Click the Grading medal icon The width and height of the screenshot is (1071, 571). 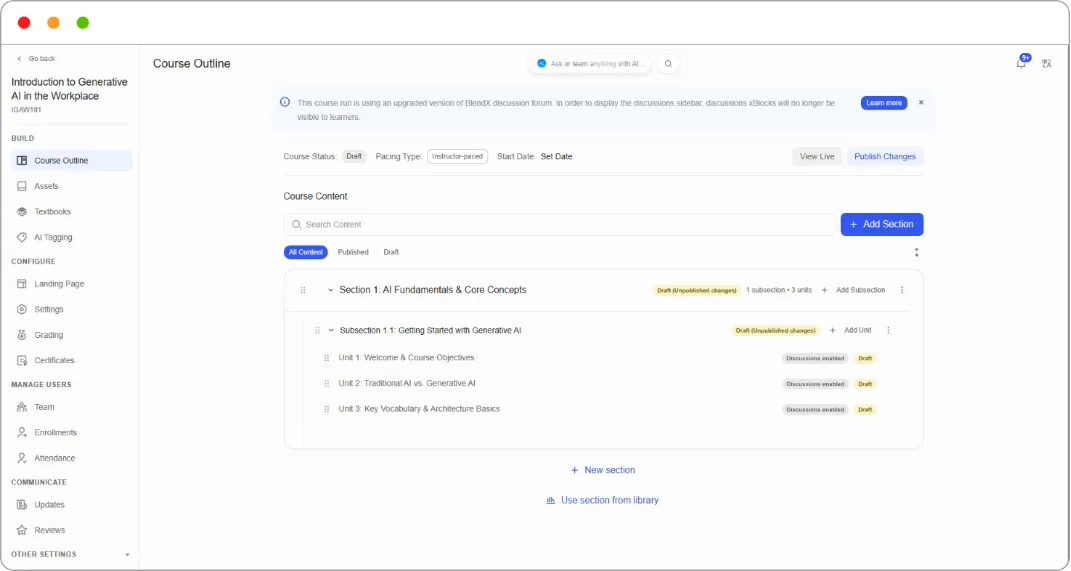(22, 335)
